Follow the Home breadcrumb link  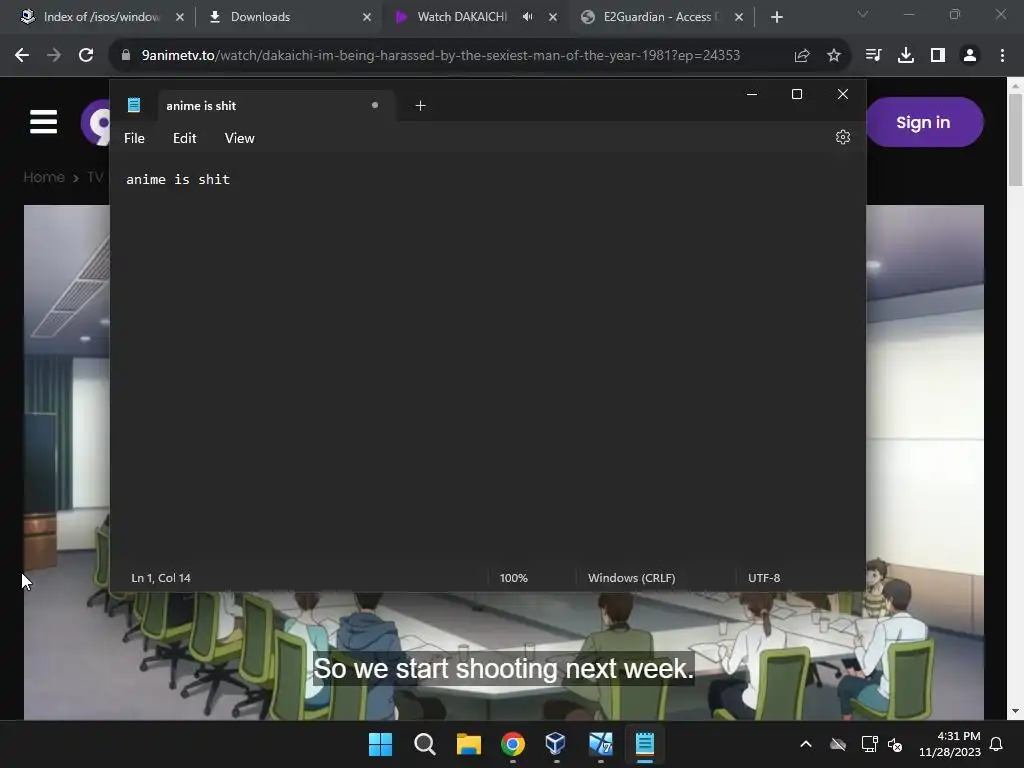44,177
